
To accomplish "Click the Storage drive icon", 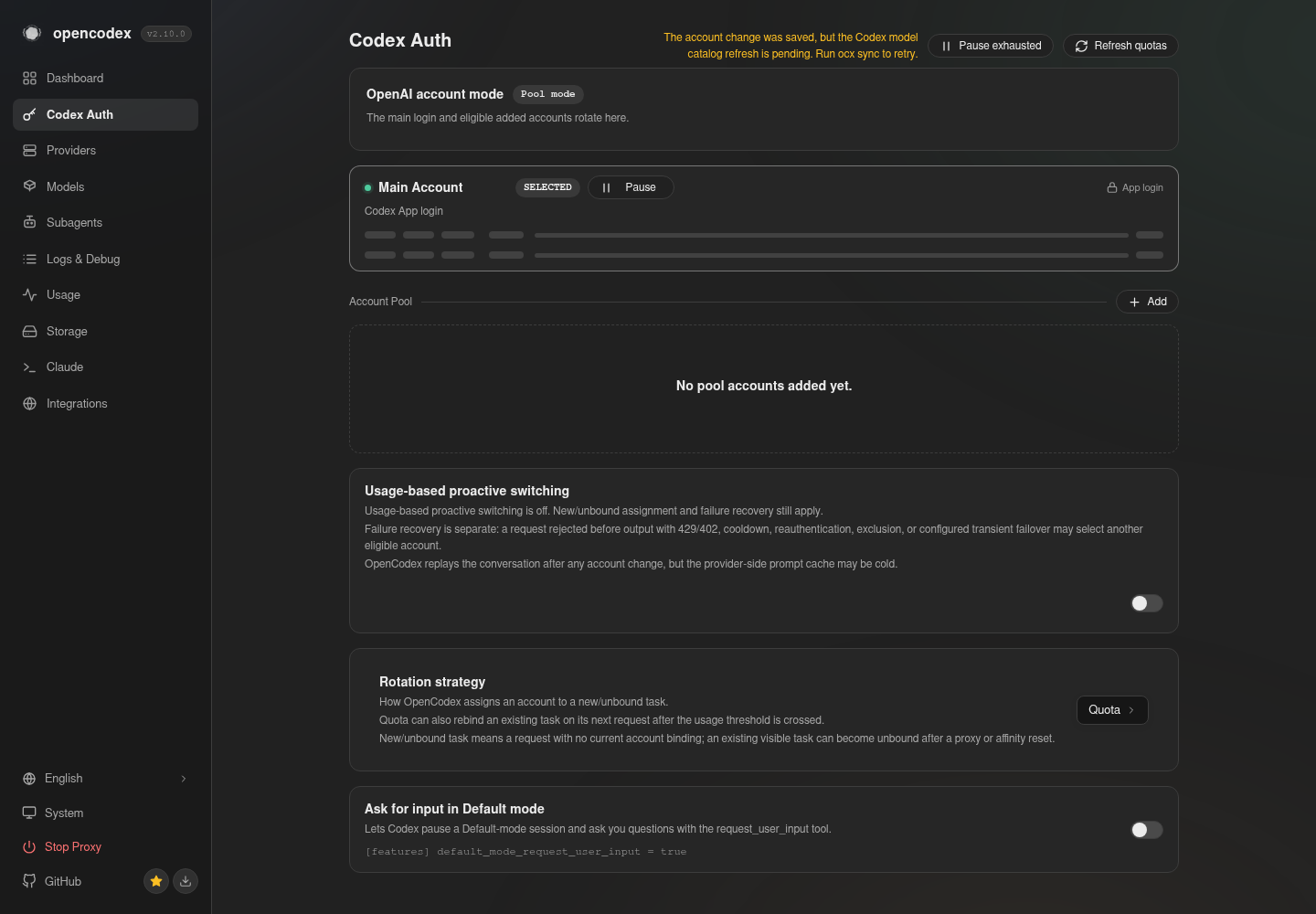I will pyautogui.click(x=29, y=332).
